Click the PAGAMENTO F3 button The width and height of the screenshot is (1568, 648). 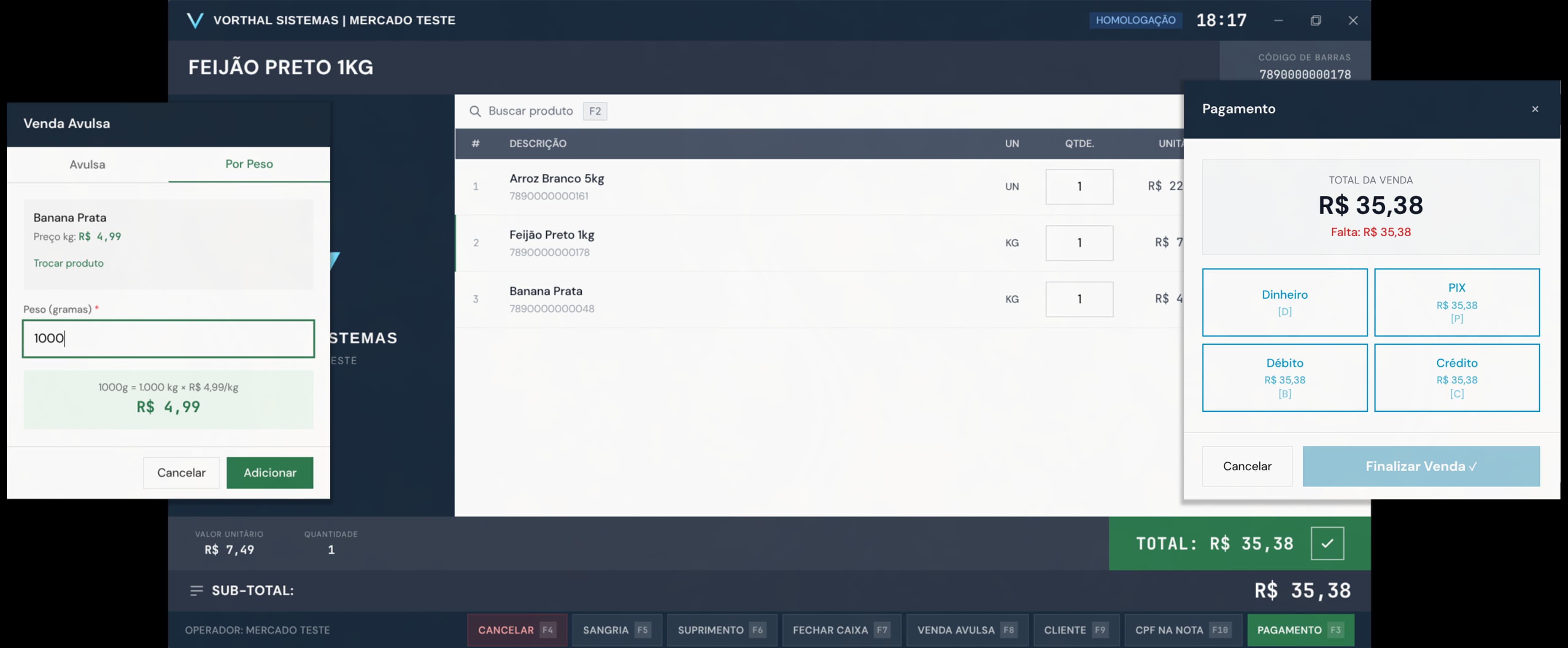(1301, 630)
